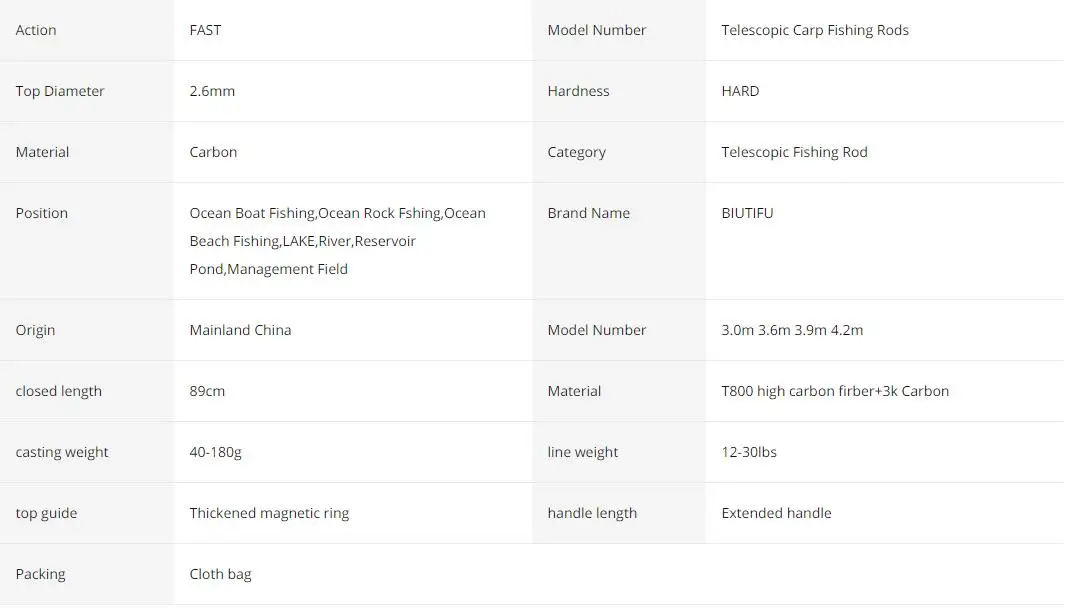This screenshot has width=1069, height=612.
Task: Click the 'Telescopic Carp Fishing Rods' value
Action: 815,30
